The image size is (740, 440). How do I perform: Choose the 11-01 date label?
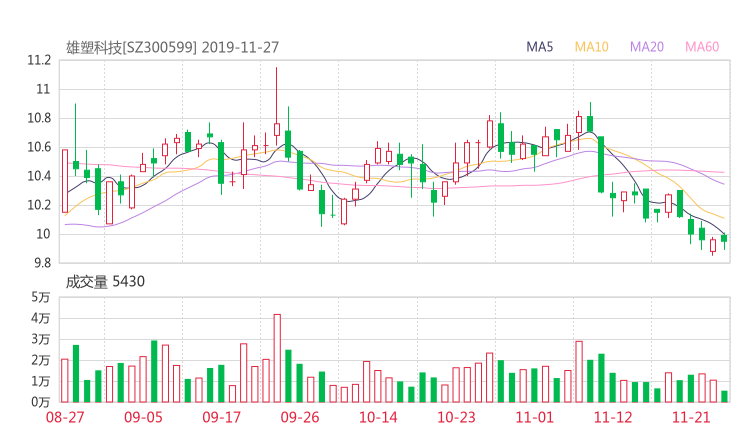pyautogui.click(x=534, y=416)
